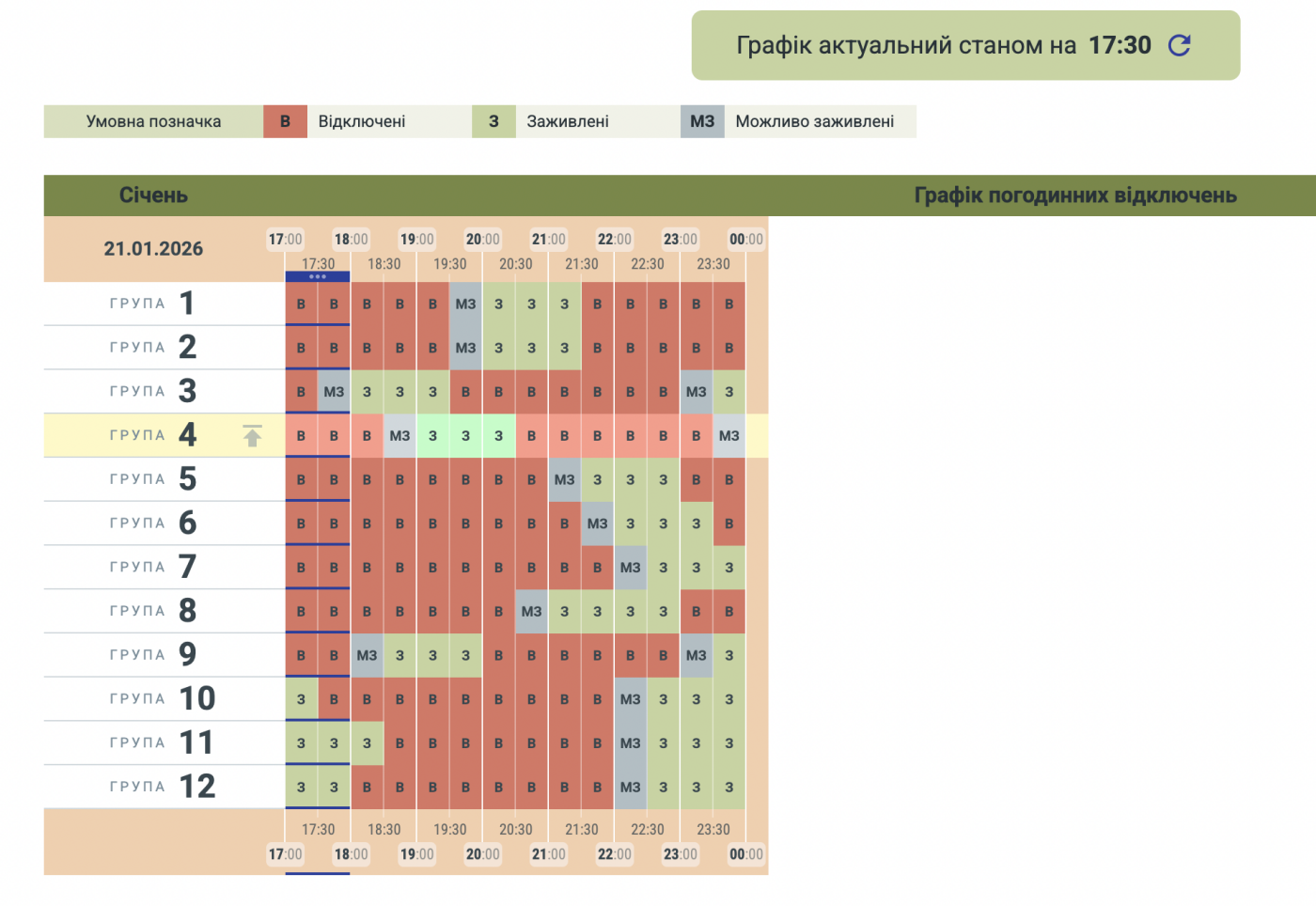Viewport: 1316px width, 906px height.
Task: Open the Січень month header
Action: [153, 195]
